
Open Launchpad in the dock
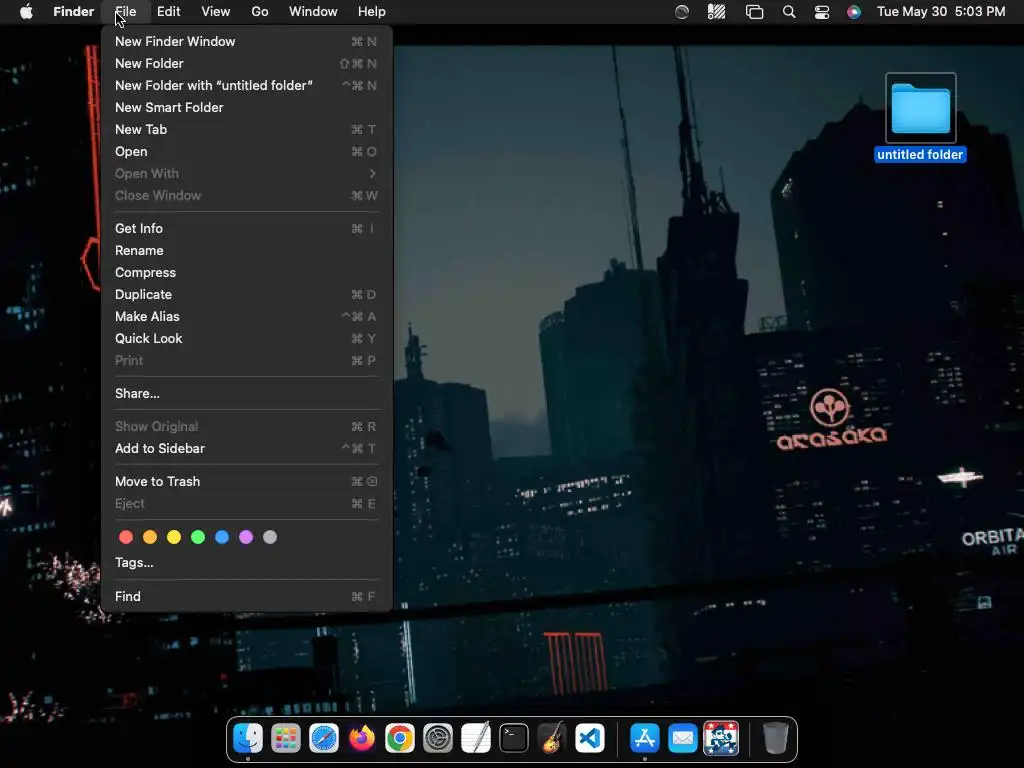(285, 739)
